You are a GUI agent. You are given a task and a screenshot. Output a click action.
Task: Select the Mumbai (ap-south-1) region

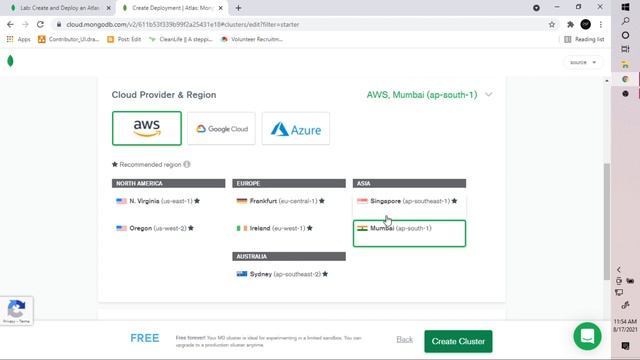pyautogui.click(x=409, y=233)
